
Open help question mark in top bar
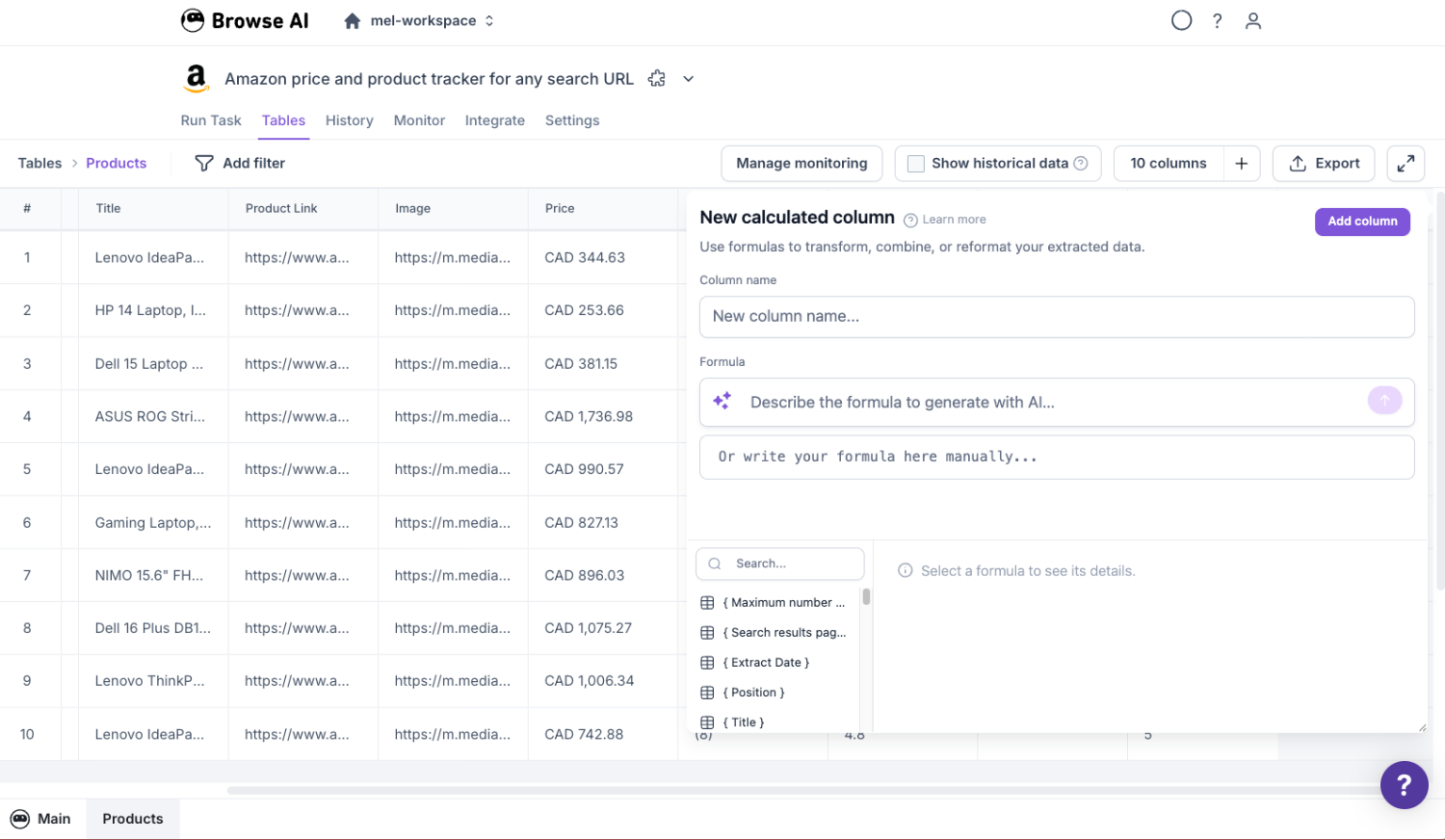(x=1218, y=21)
